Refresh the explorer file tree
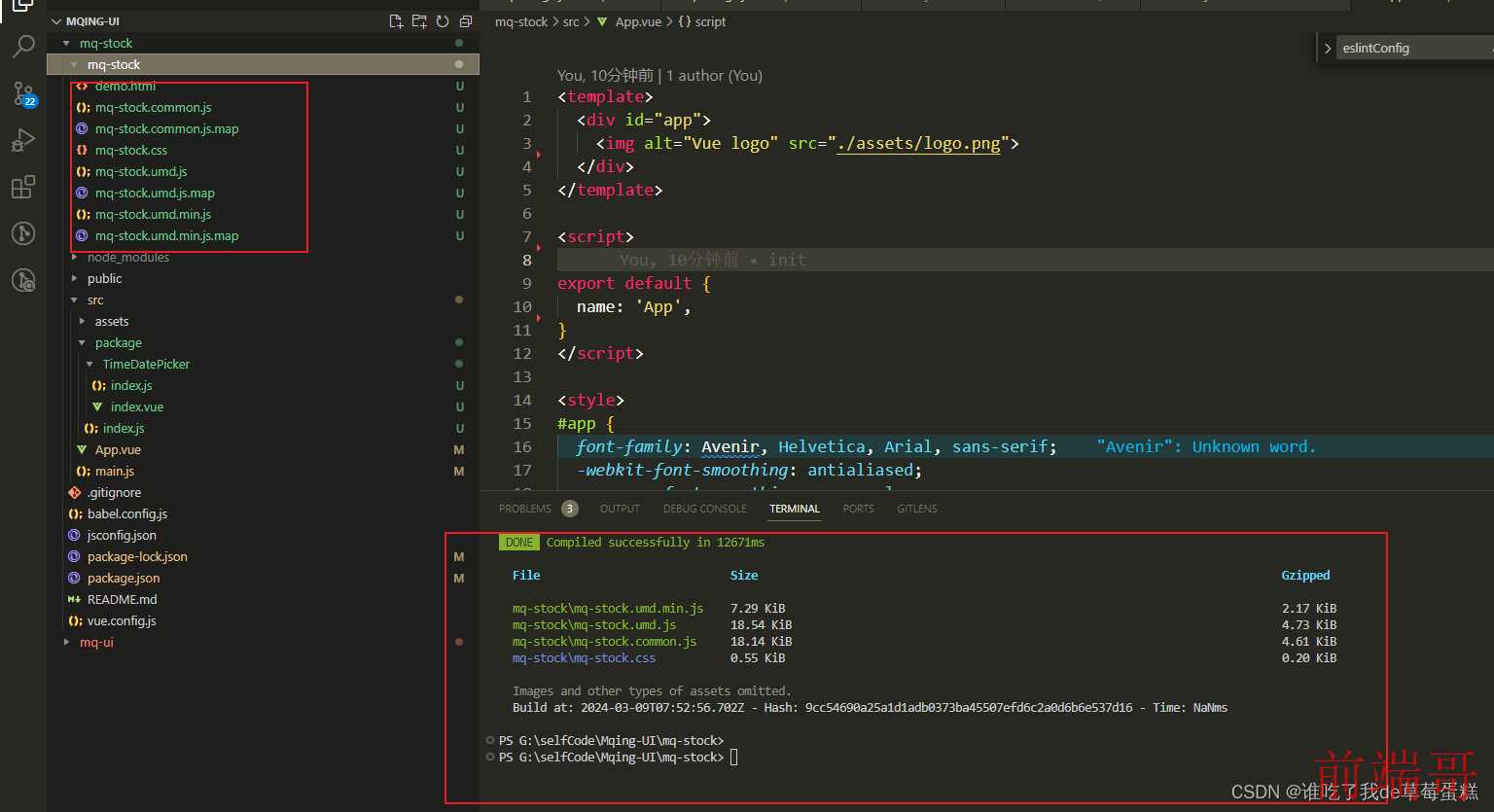The height and width of the screenshot is (812, 1494). (x=443, y=21)
